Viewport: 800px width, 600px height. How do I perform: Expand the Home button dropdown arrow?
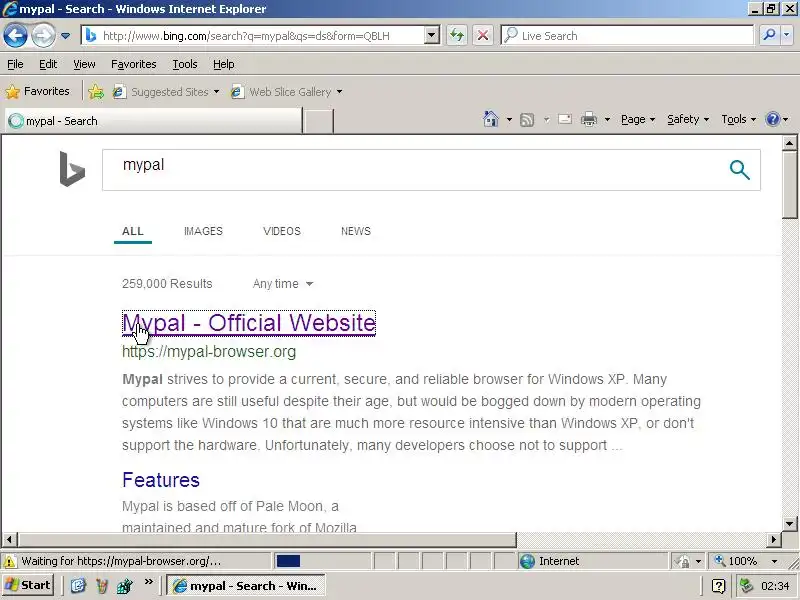[509, 120]
